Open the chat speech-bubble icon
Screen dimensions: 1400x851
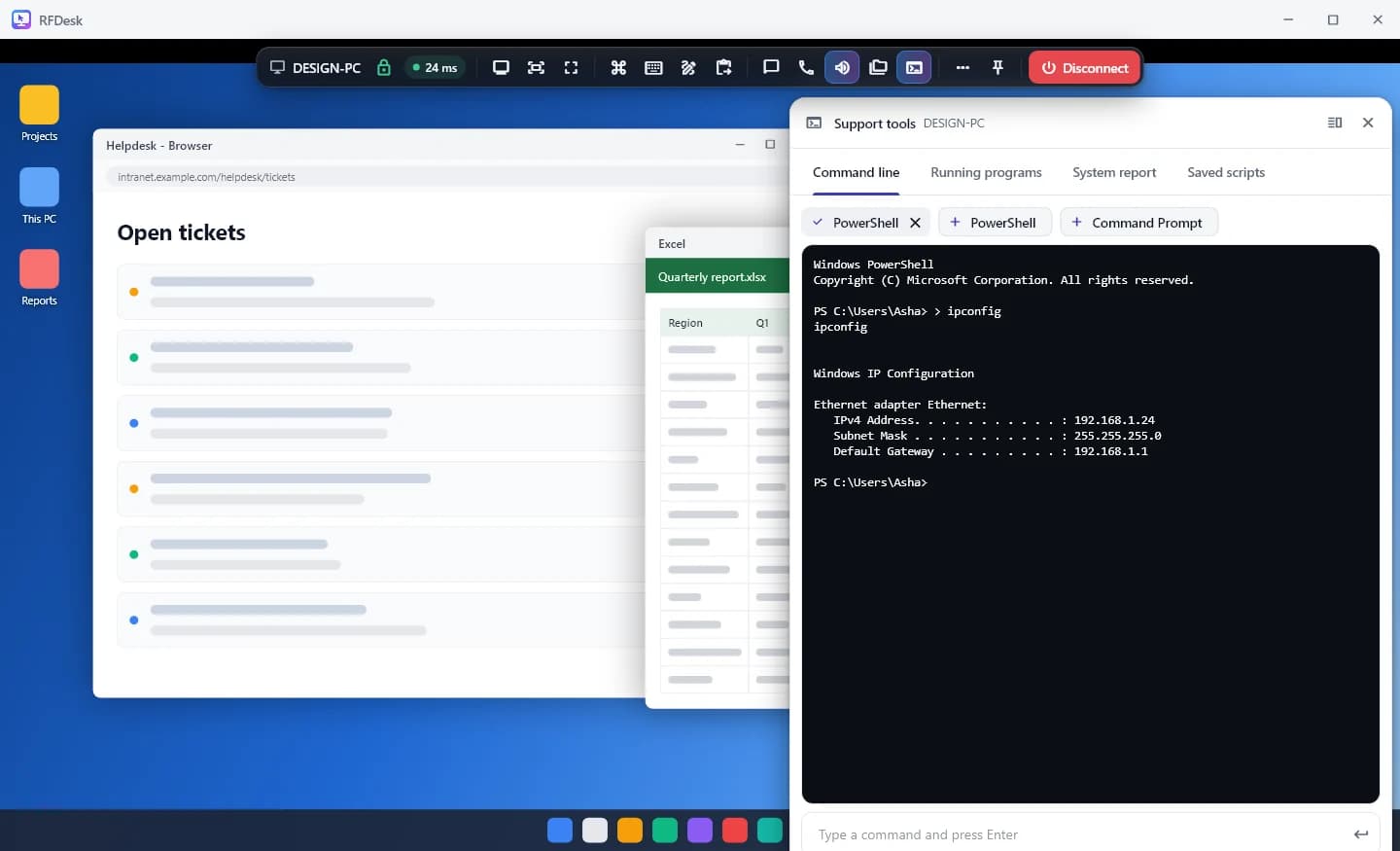coord(771,67)
